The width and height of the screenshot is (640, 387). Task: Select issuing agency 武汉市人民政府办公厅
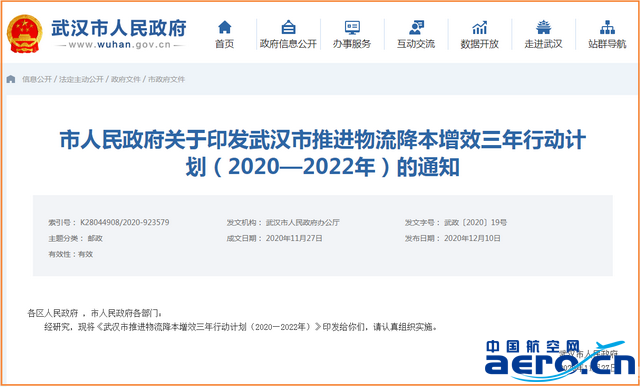[x=302, y=223]
